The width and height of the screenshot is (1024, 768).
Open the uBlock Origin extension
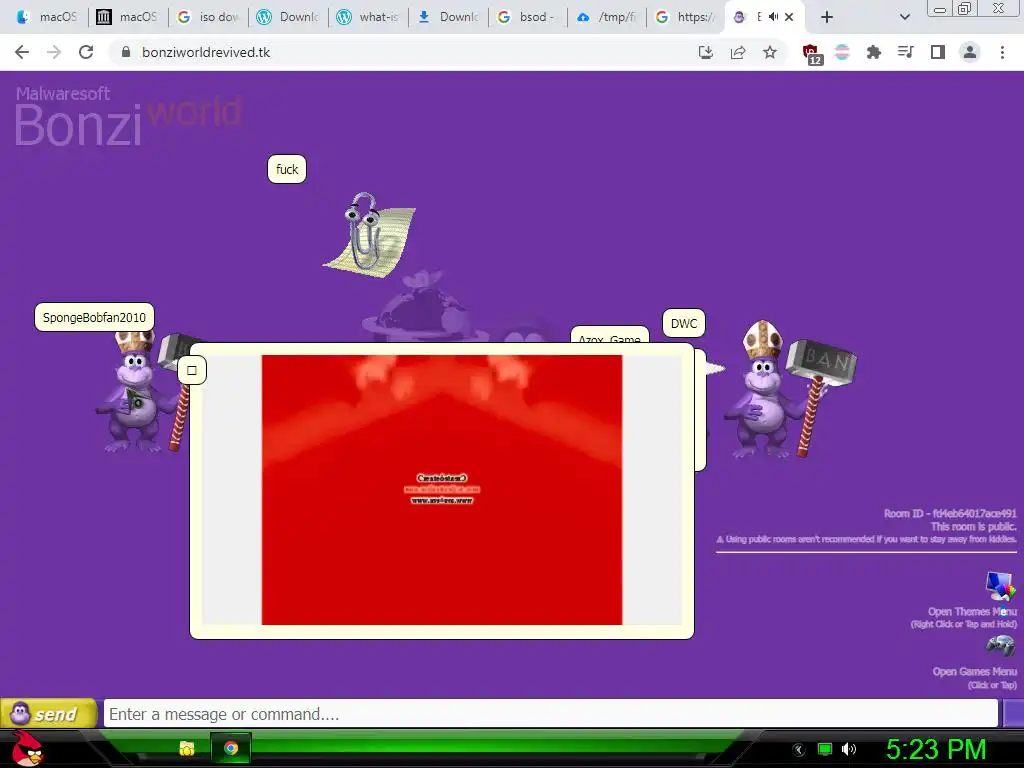[x=811, y=54]
